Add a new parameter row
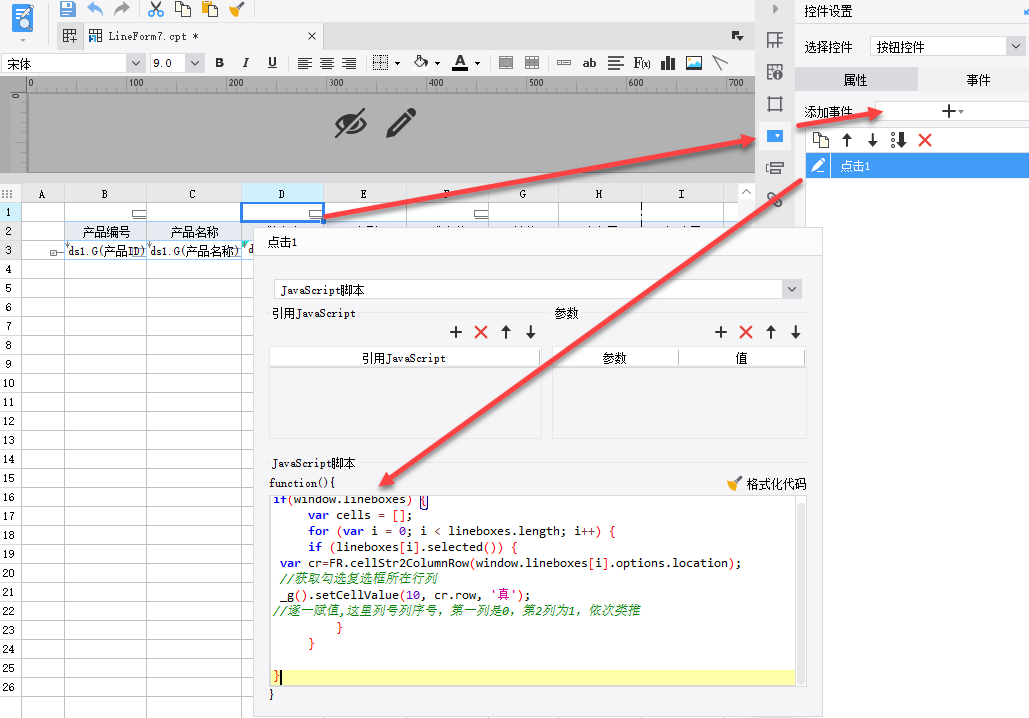1029x718 pixels. pos(721,332)
